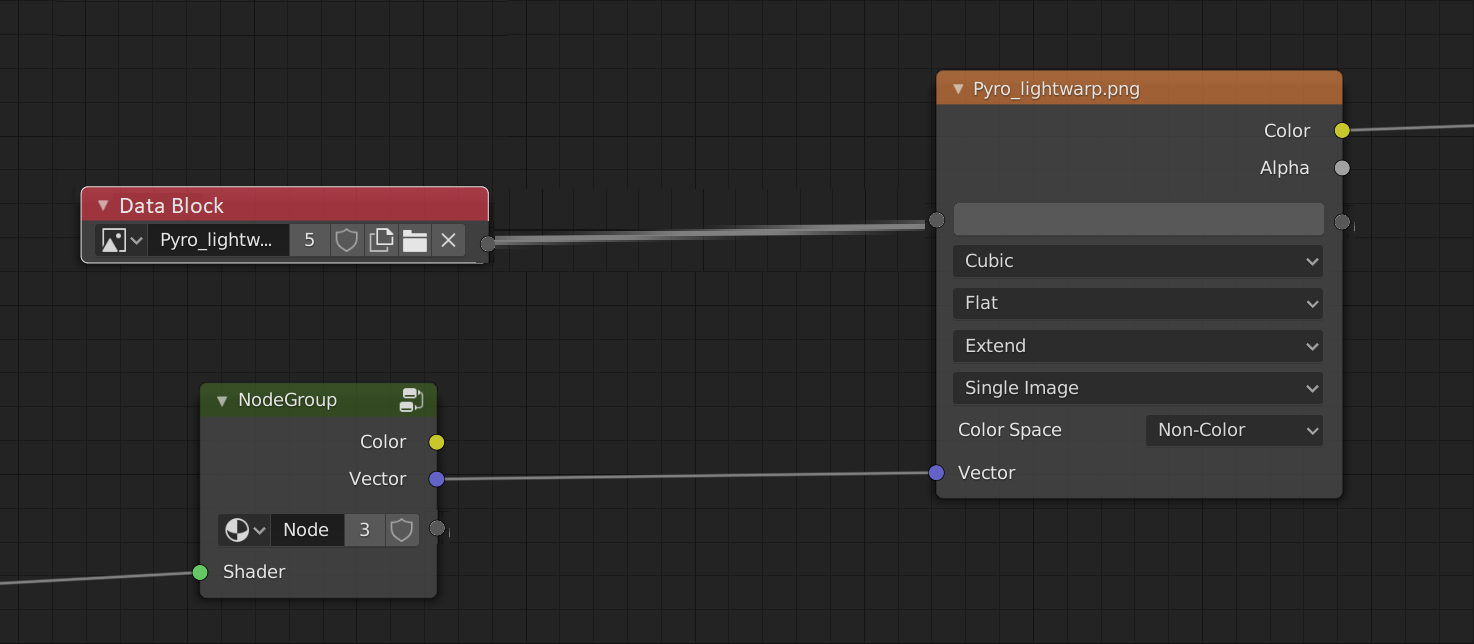
Task: Edit the Pyro_lightw... image name field
Action: tap(219, 240)
